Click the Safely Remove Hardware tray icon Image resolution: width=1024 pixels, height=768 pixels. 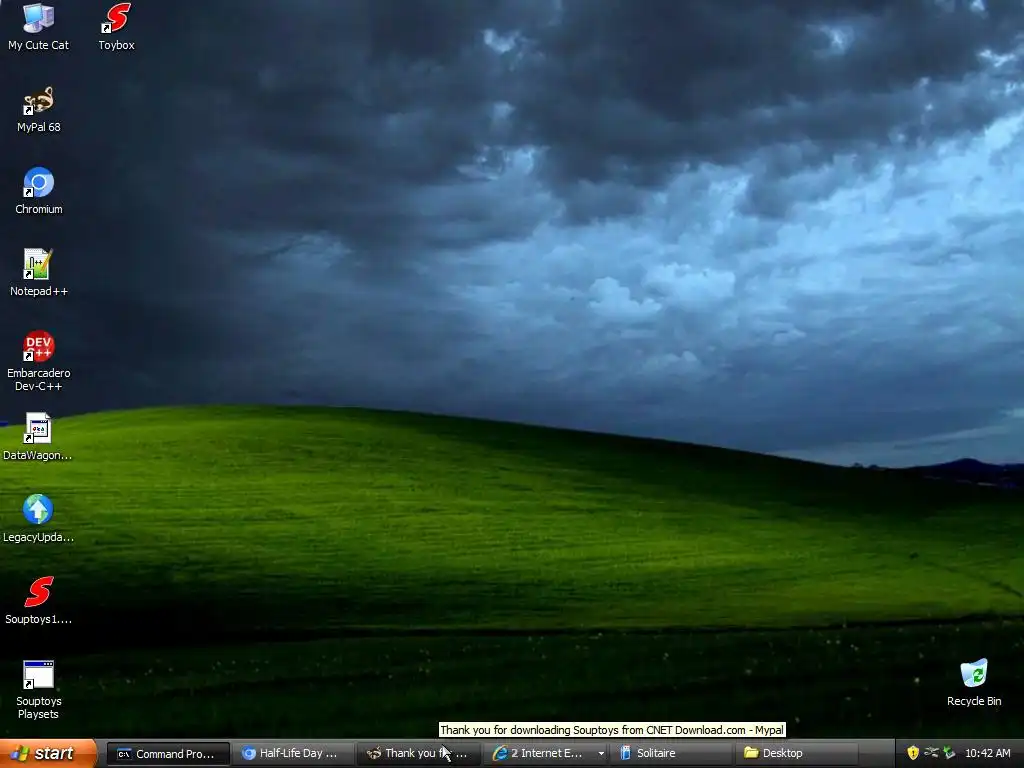pos(949,753)
